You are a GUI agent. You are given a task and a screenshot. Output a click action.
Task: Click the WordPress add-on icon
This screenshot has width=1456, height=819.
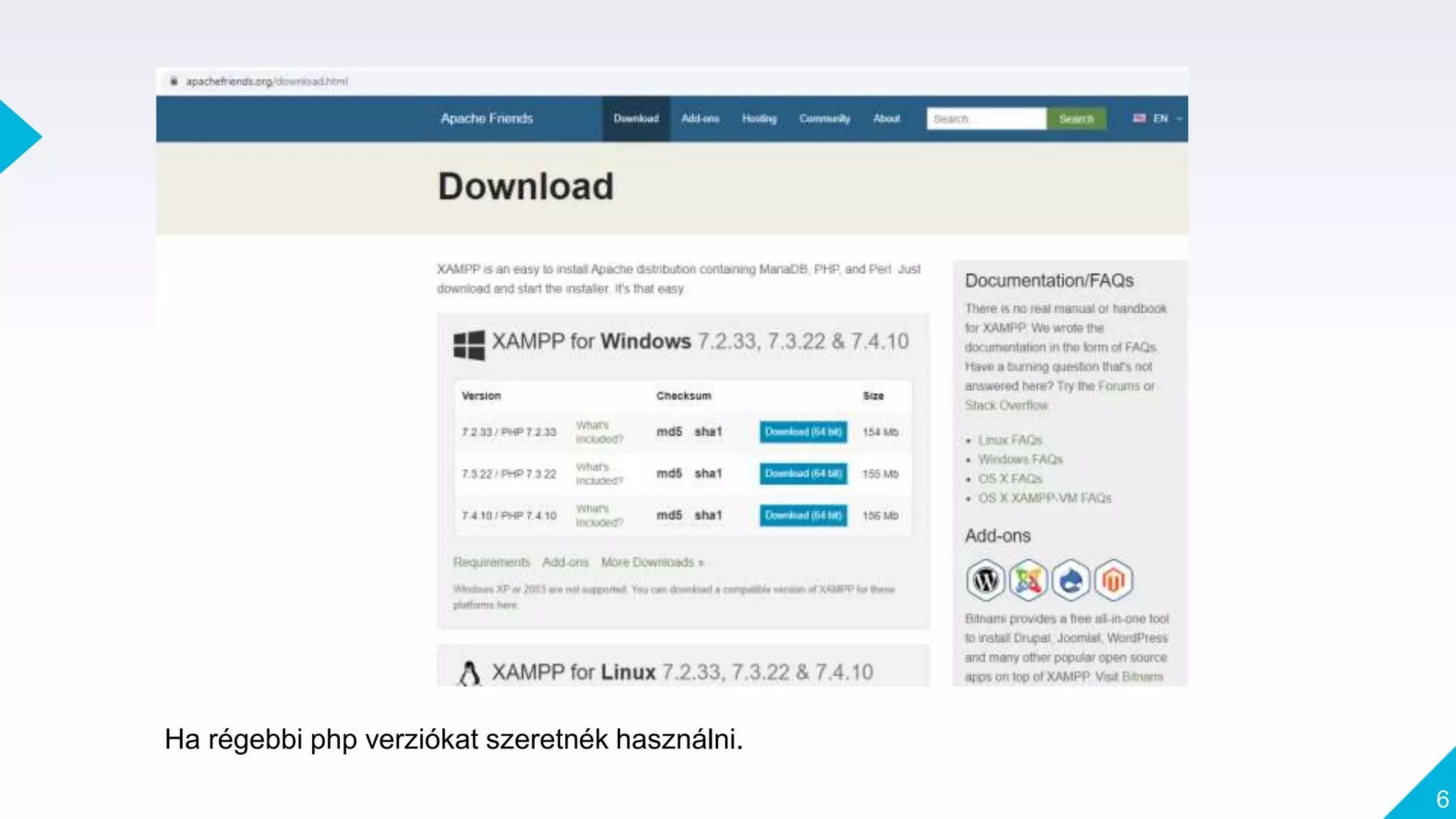coord(985,581)
